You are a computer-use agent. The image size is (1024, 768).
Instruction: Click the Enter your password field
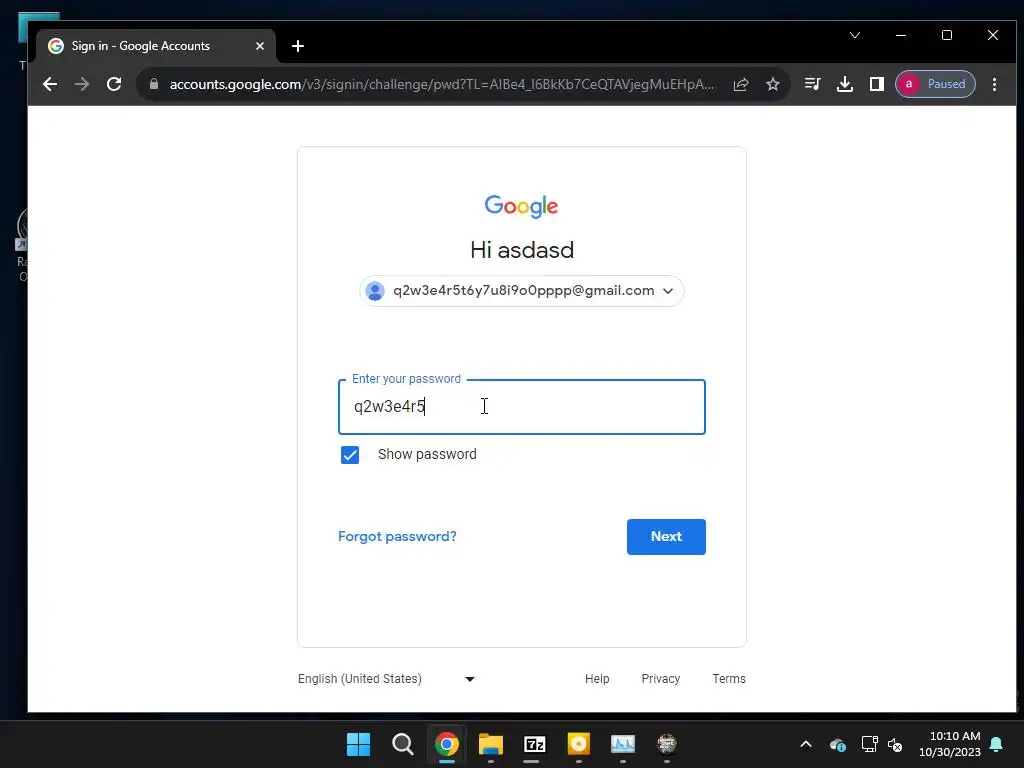(x=522, y=407)
